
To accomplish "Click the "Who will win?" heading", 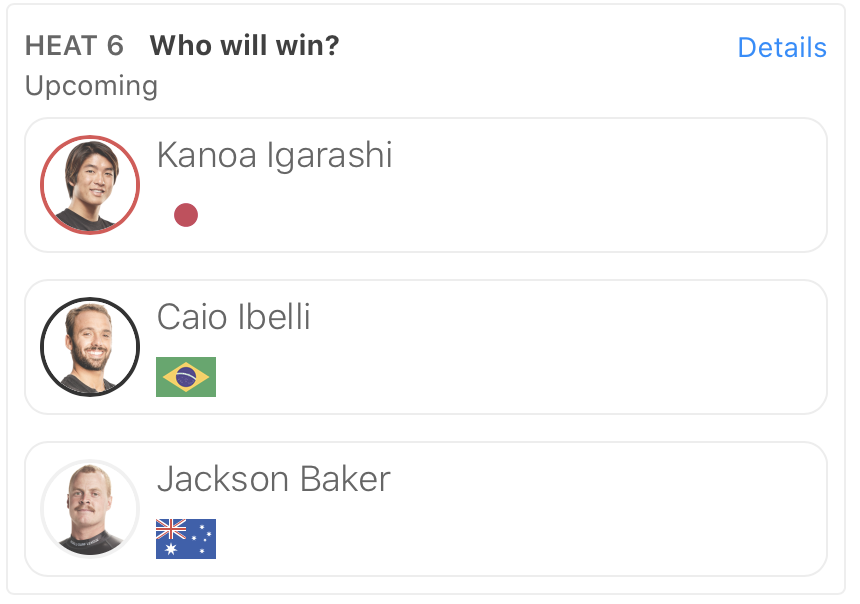I will pyautogui.click(x=244, y=46).
